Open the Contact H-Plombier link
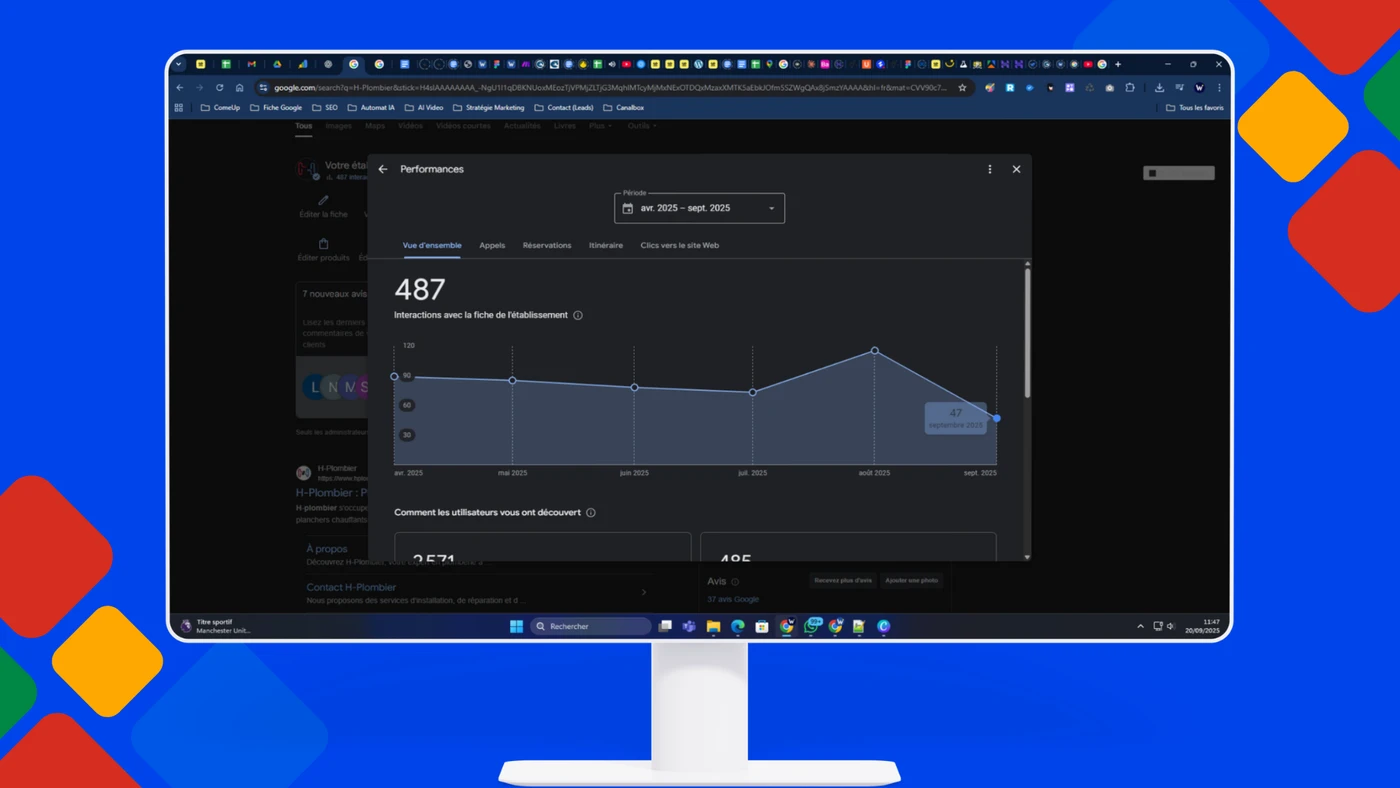The width and height of the screenshot is (1400, 788). (351, 588)
